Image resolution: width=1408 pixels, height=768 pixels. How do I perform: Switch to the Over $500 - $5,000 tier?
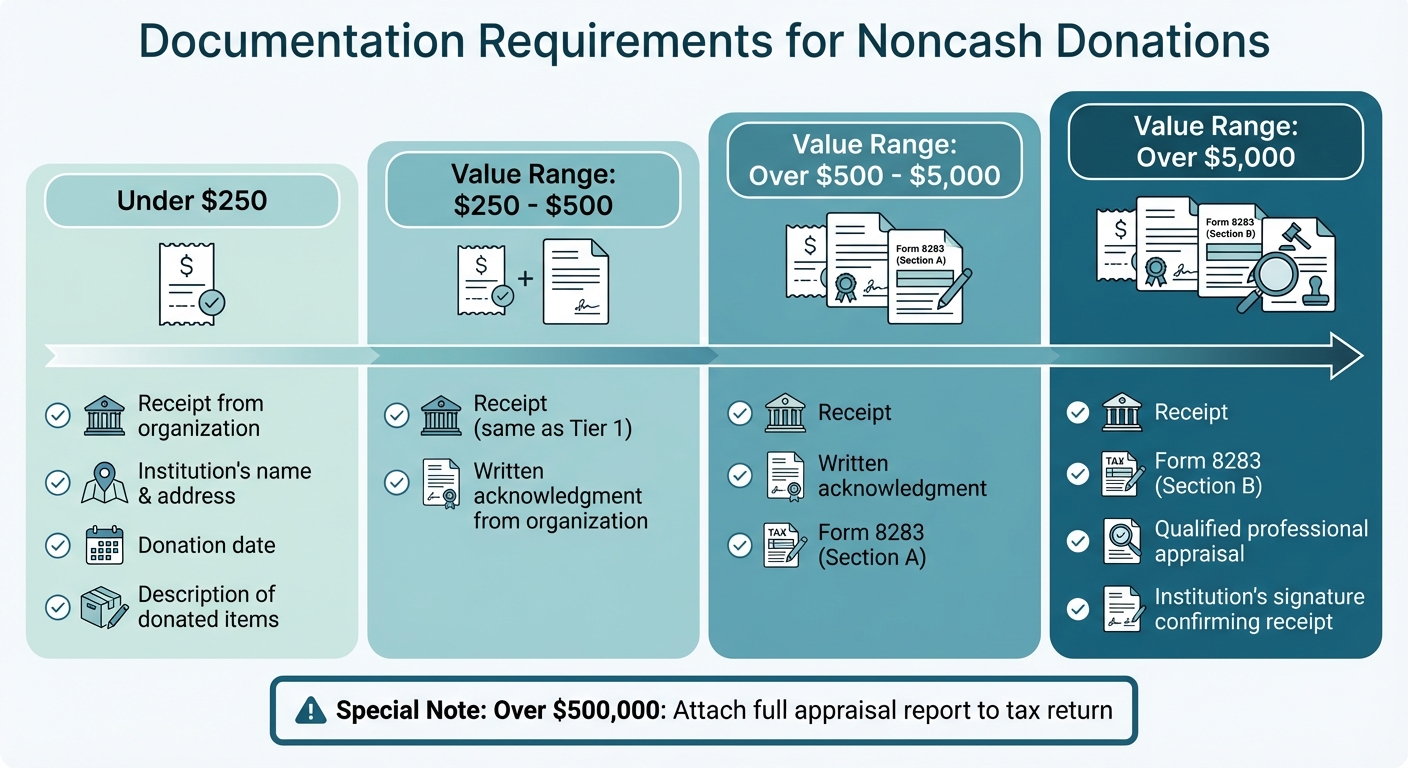(x=874, y=160)
